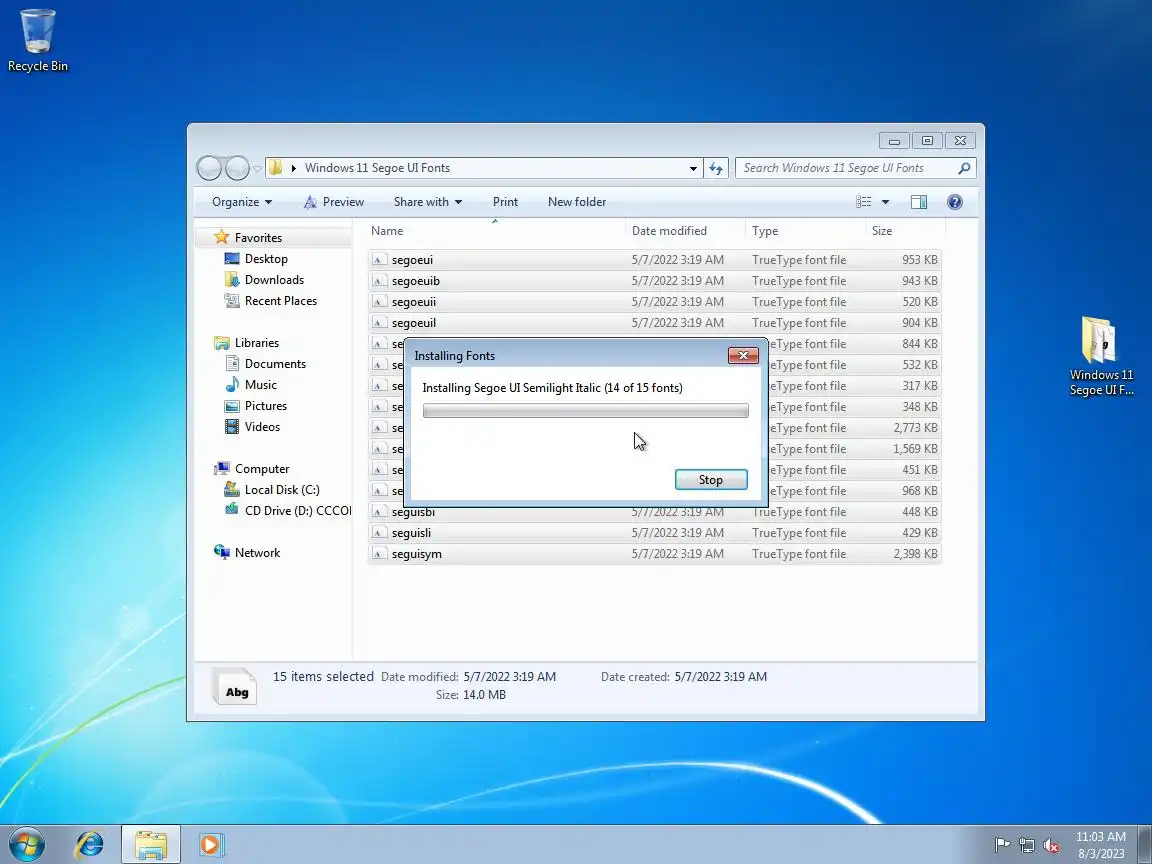Open Explorer help icon
This screenshot has width=1152, height=864.
click(954, 202)
